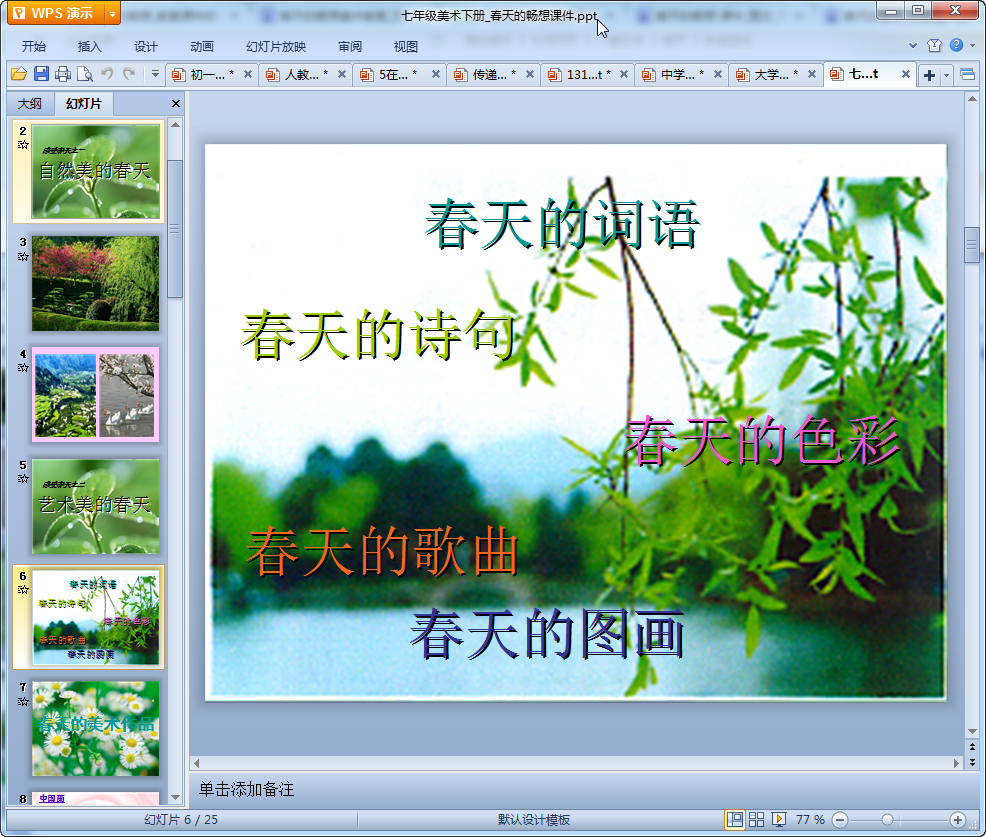The height and width of the screenshot is (837, 986).
Task: Undo the last action
Action: point(108,74)
